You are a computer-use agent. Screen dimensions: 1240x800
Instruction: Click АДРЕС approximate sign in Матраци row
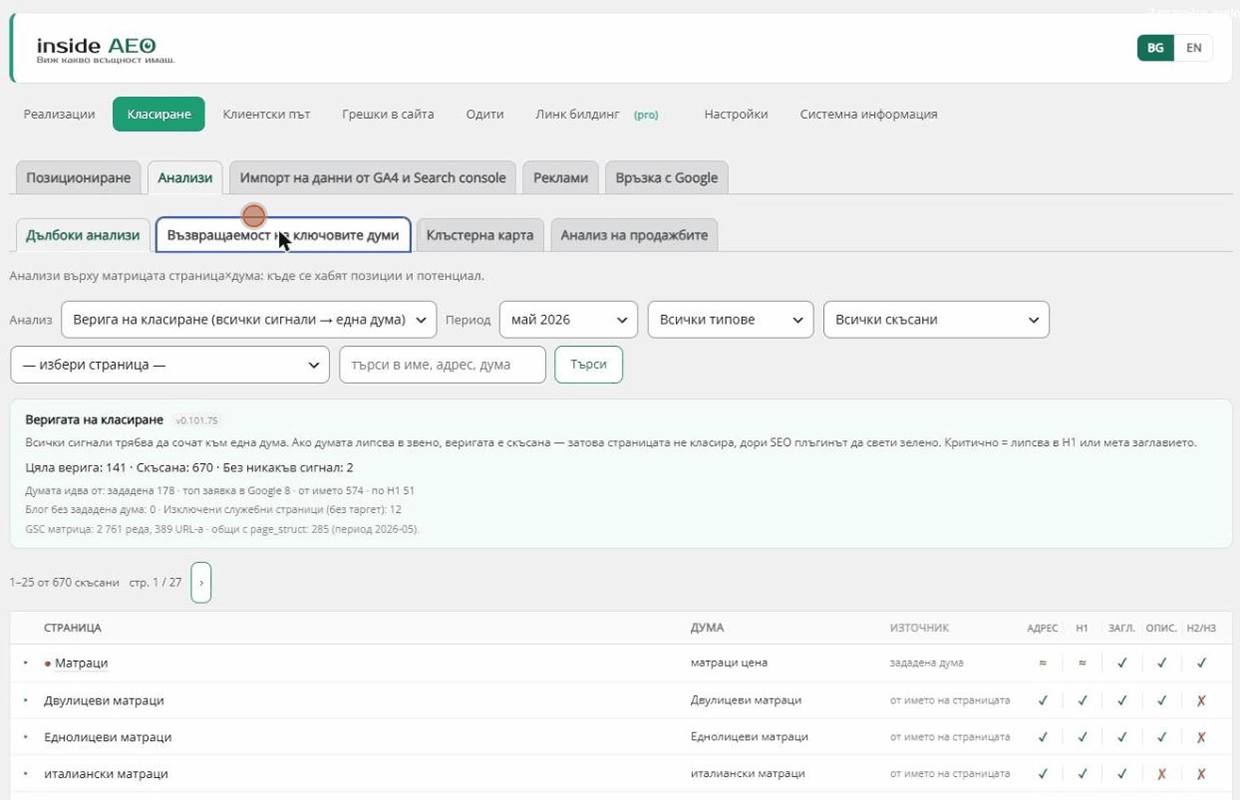coord(1043,663)
